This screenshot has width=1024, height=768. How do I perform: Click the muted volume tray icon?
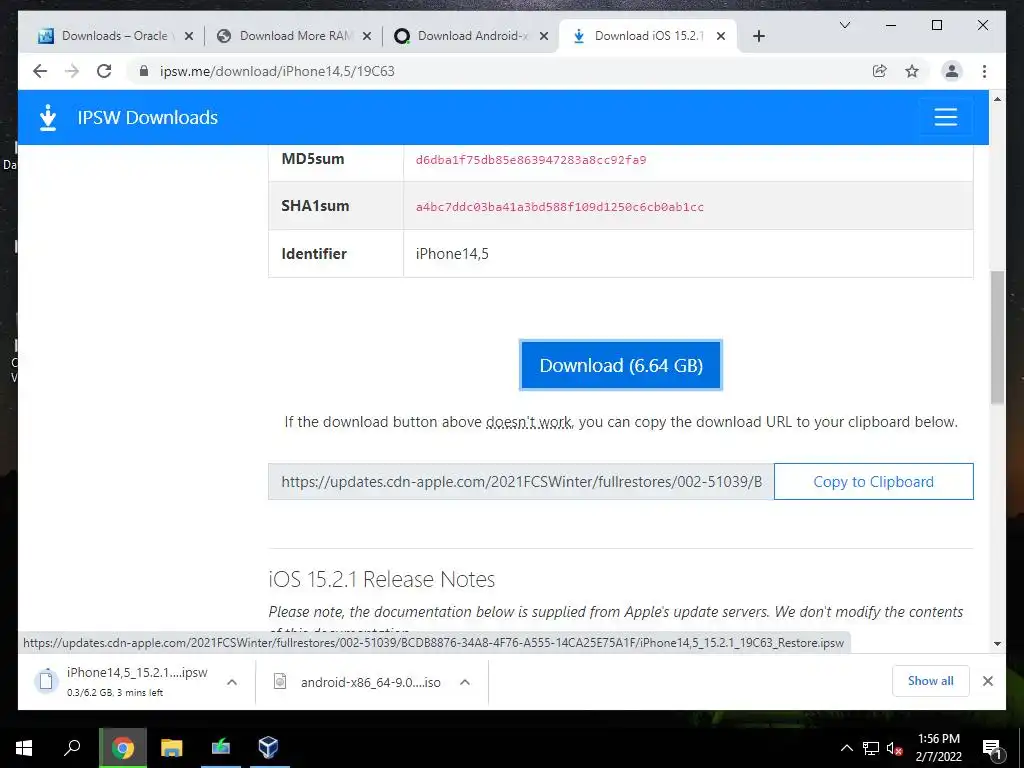coord(895,748)
